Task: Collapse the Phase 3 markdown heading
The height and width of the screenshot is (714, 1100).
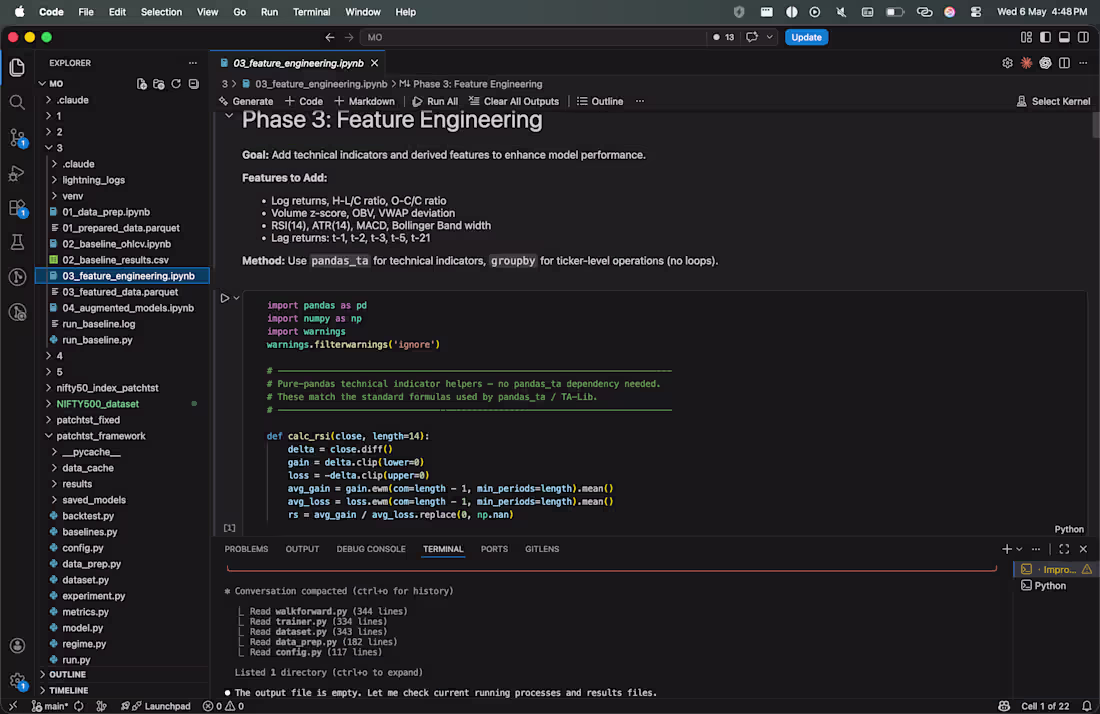Action: (229, 115)
